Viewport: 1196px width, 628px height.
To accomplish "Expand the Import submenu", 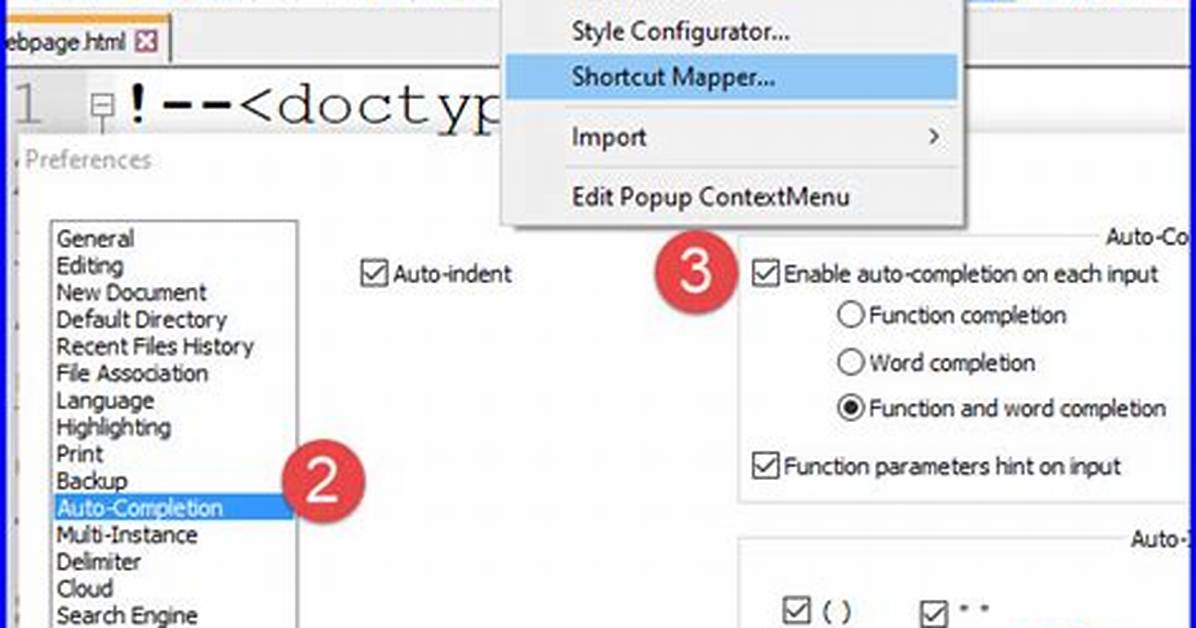I will point(731,137).
